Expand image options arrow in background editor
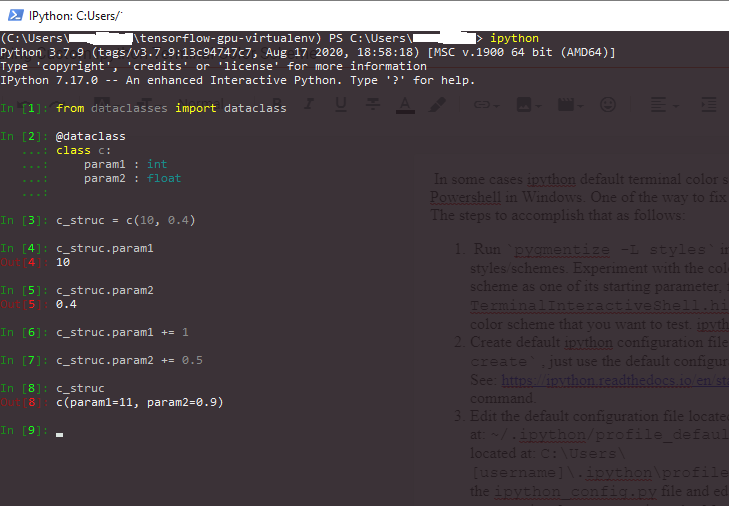The width and height of the screenshot is (729, 506). point(538,107)
